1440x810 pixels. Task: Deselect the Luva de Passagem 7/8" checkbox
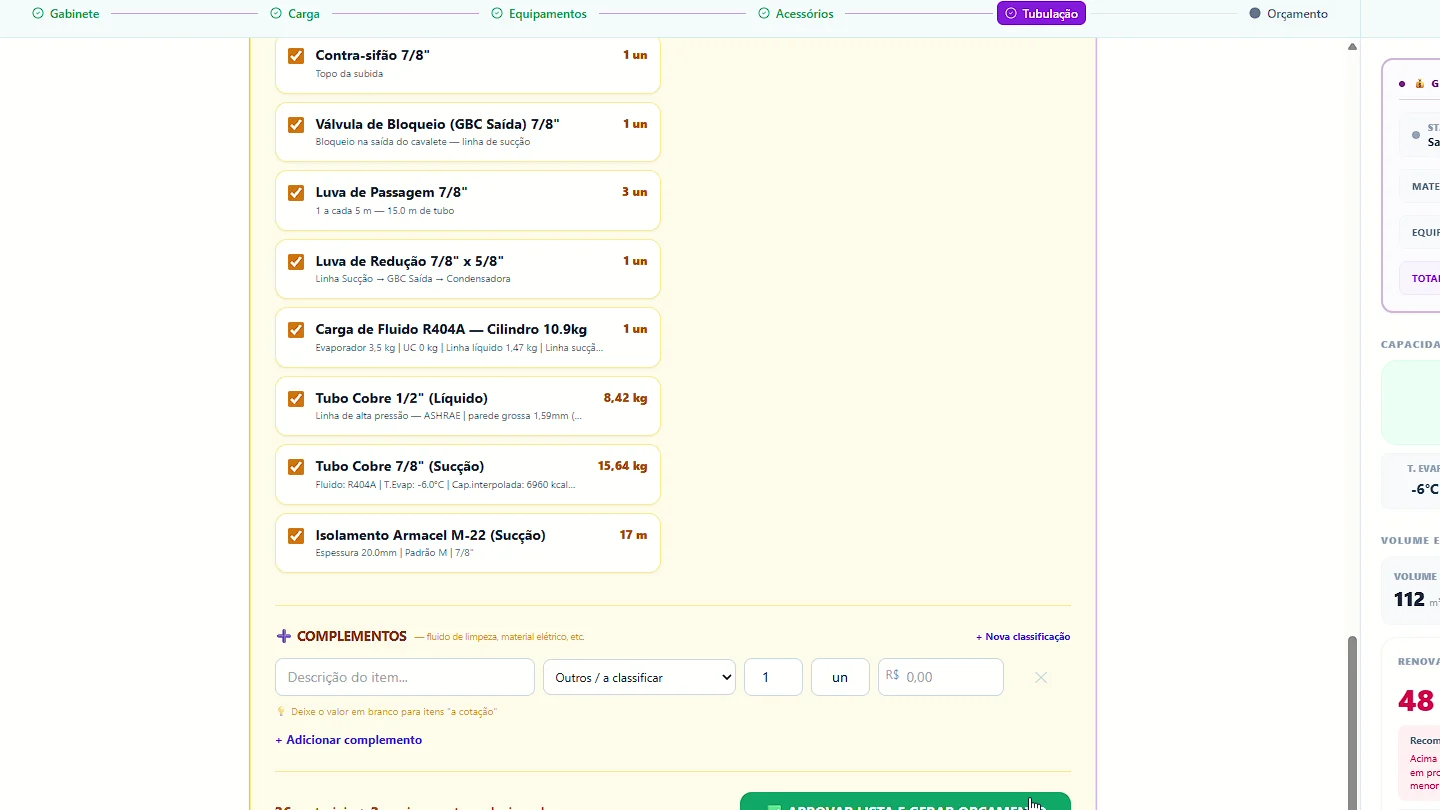coord(296,193)
